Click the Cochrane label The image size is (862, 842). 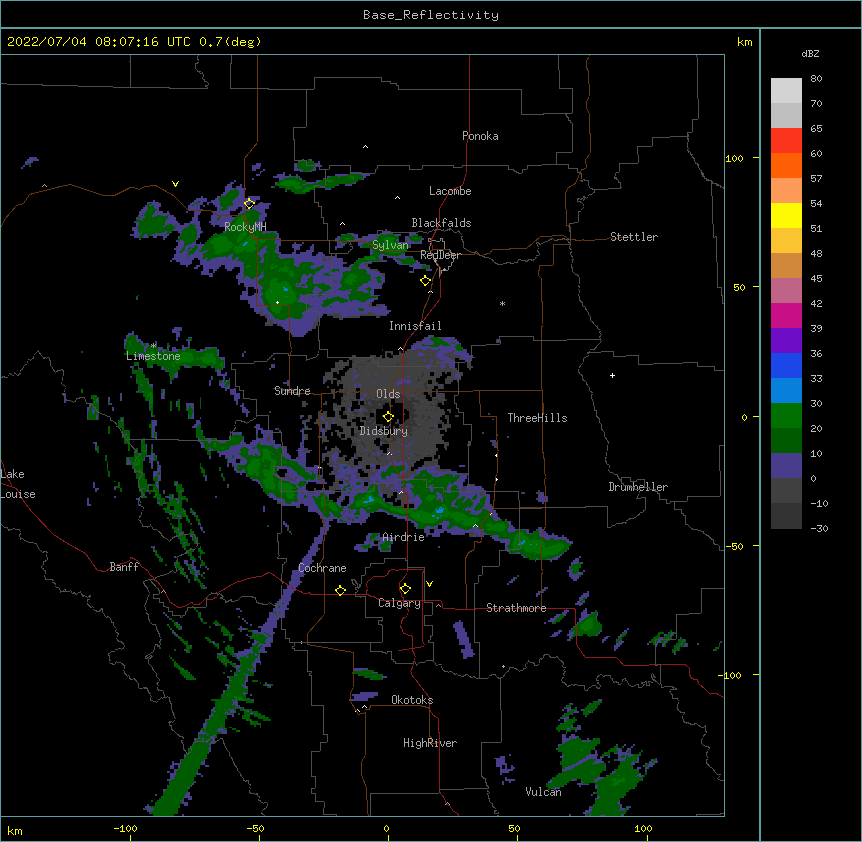[x=322, y=568]
